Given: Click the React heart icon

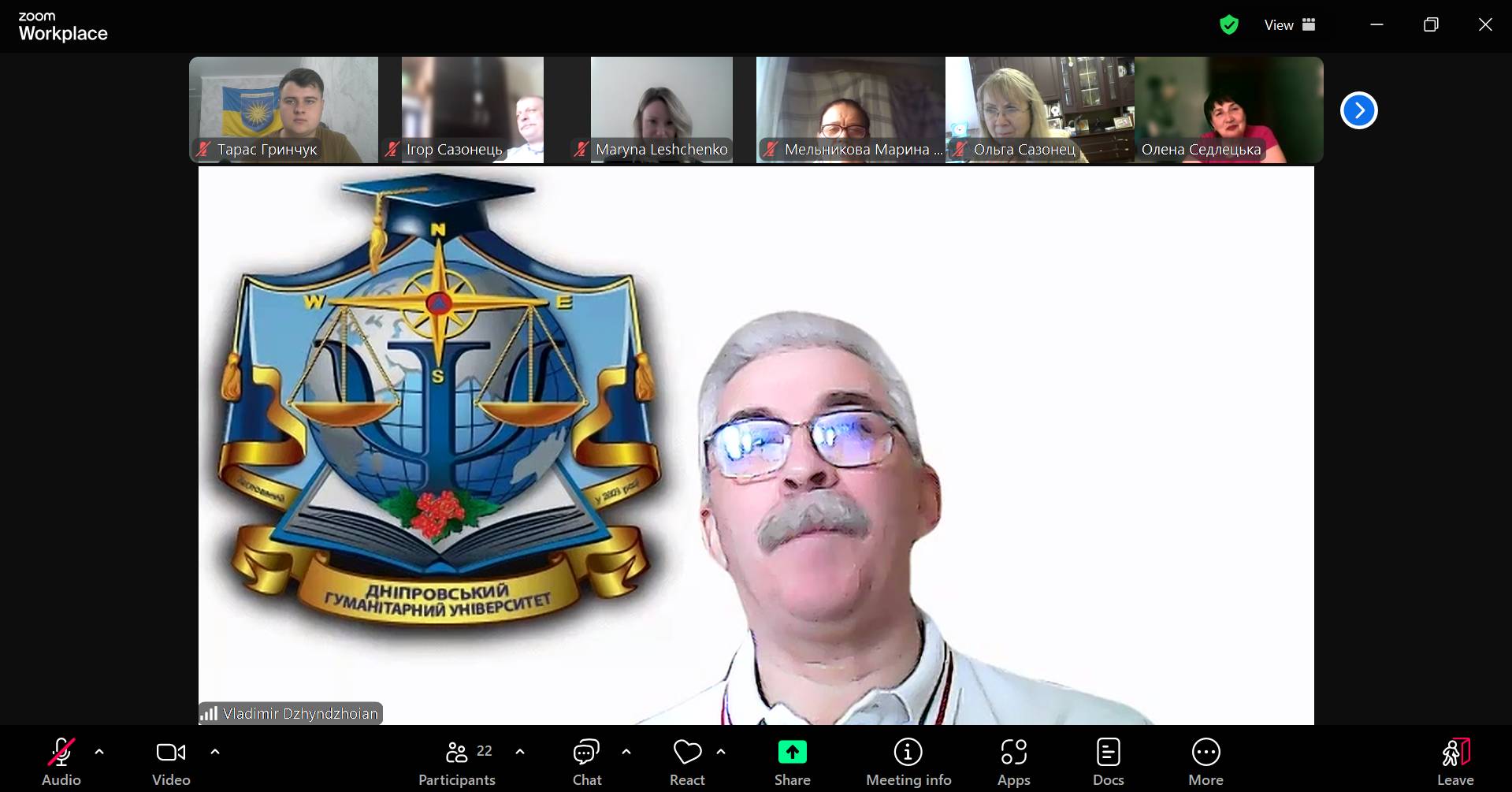Looking at the screenshot, I should pyautogui.click(x=687, y=753).
